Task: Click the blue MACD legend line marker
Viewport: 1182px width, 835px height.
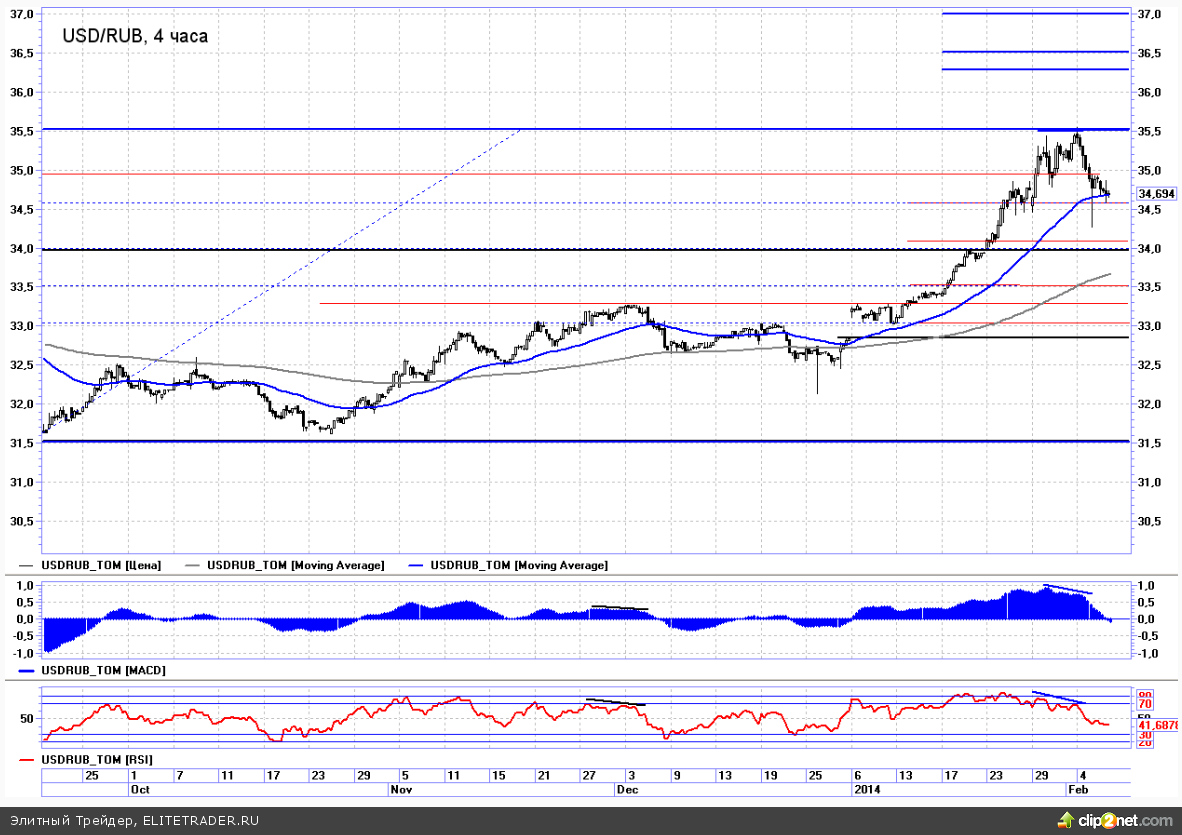Action: pos(27,668)
